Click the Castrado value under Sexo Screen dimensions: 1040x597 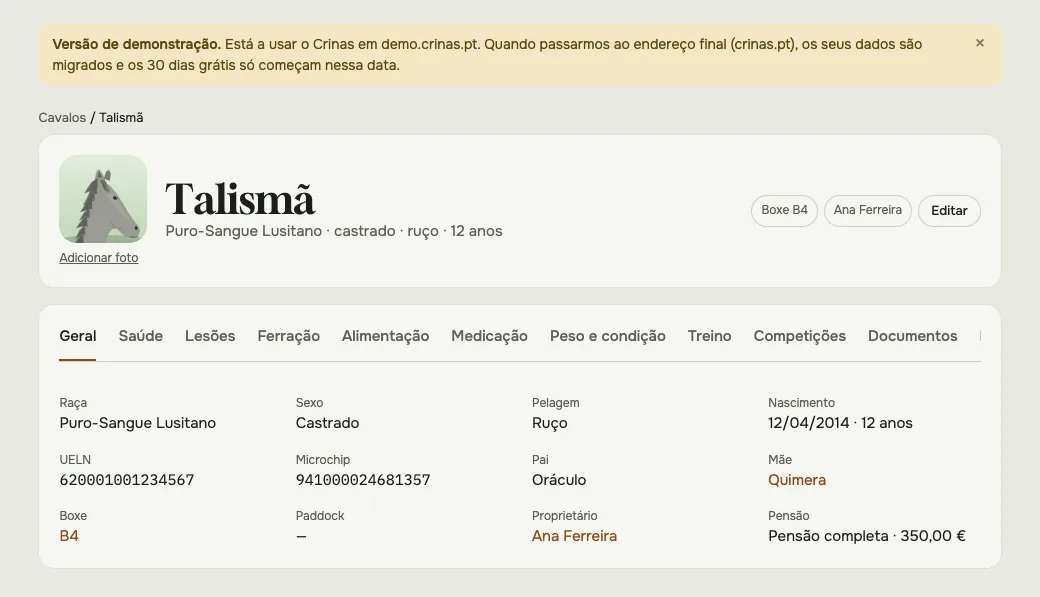click(328, 423)
